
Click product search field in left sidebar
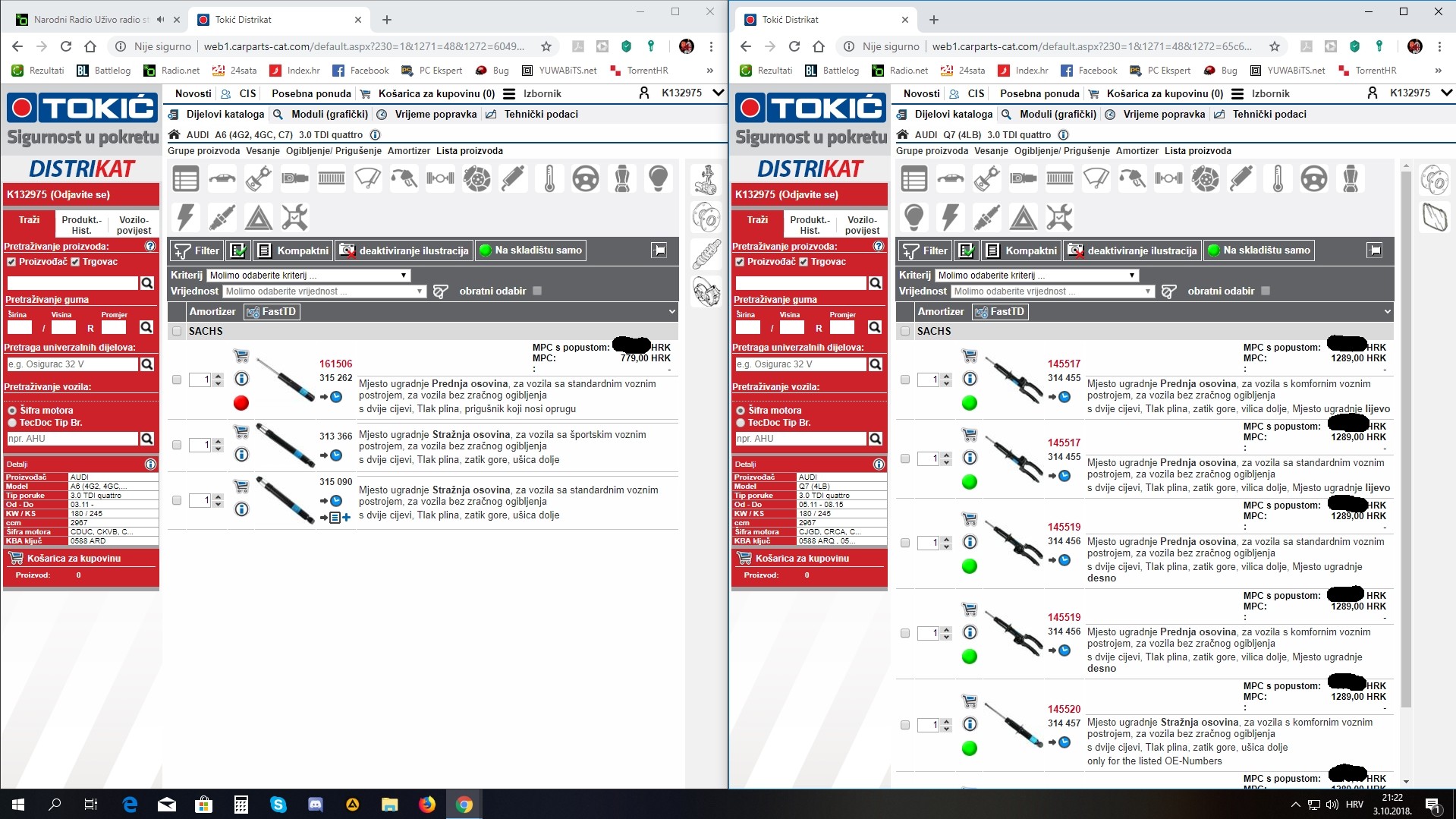(73, 283)
